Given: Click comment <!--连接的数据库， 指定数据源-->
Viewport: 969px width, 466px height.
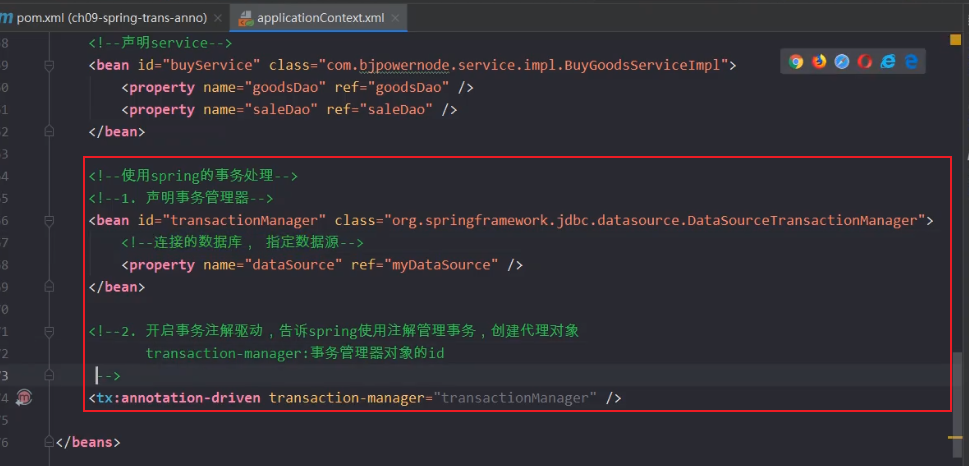Looking at the screenshot, I should click(242, 242).
